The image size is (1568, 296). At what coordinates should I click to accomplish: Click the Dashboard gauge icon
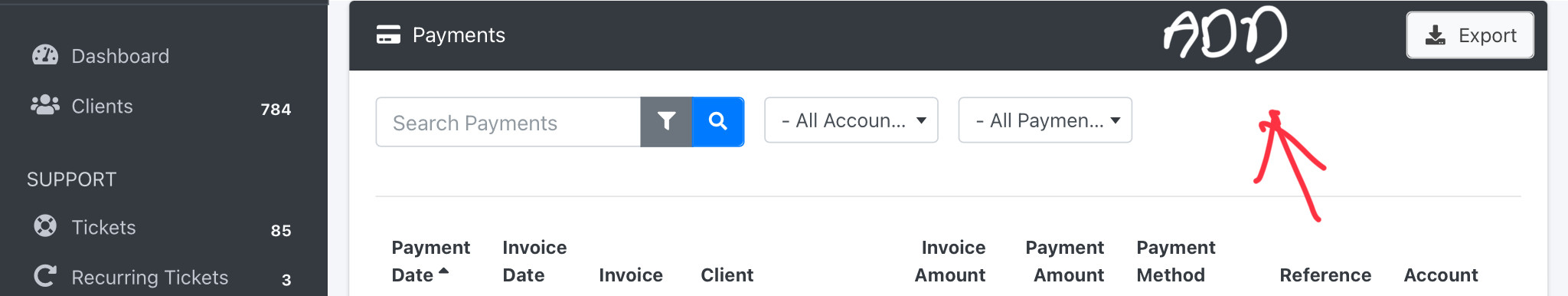(x=45, y=55)
